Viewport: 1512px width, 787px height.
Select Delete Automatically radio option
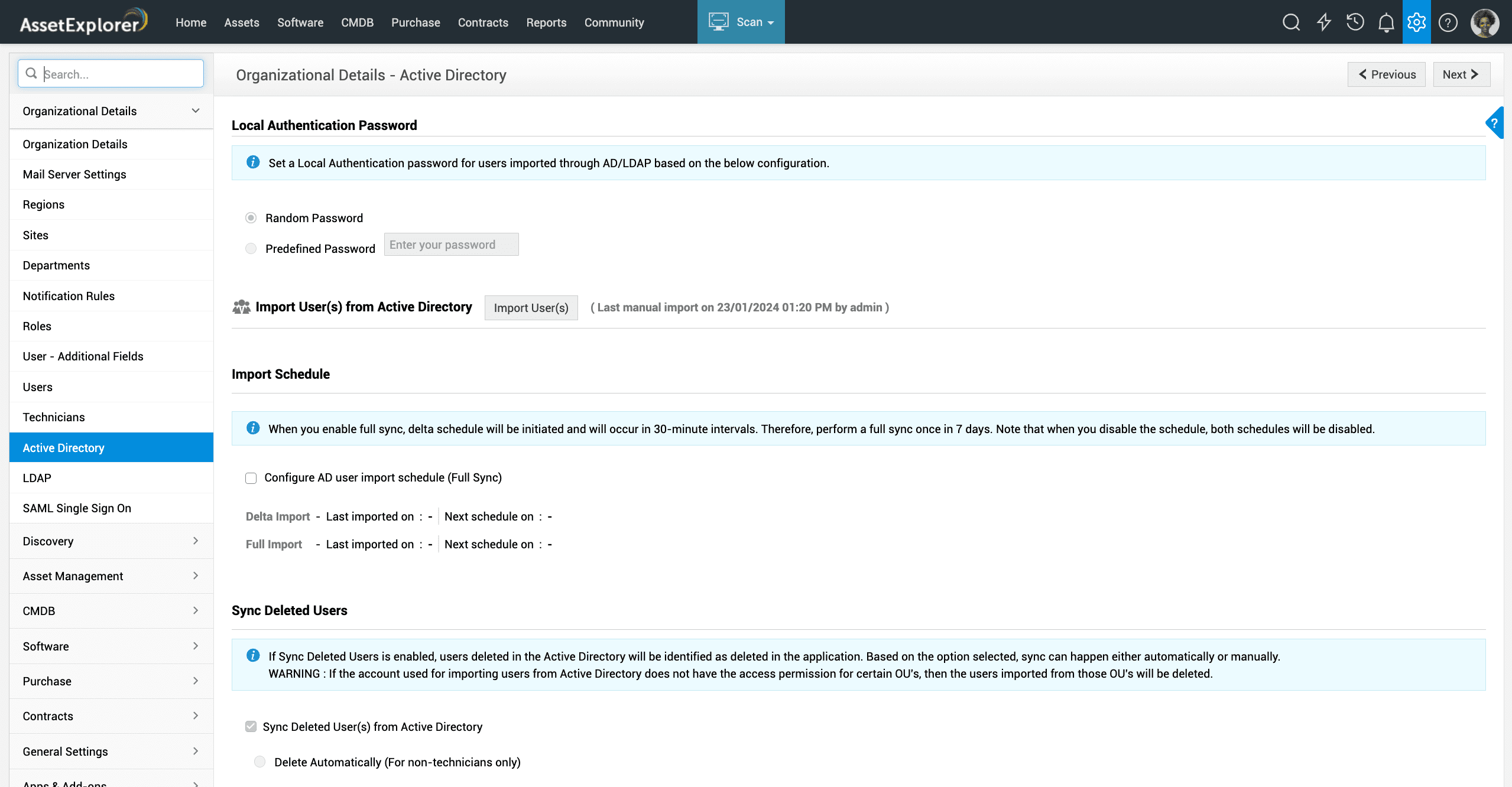(x=259, y=762)
